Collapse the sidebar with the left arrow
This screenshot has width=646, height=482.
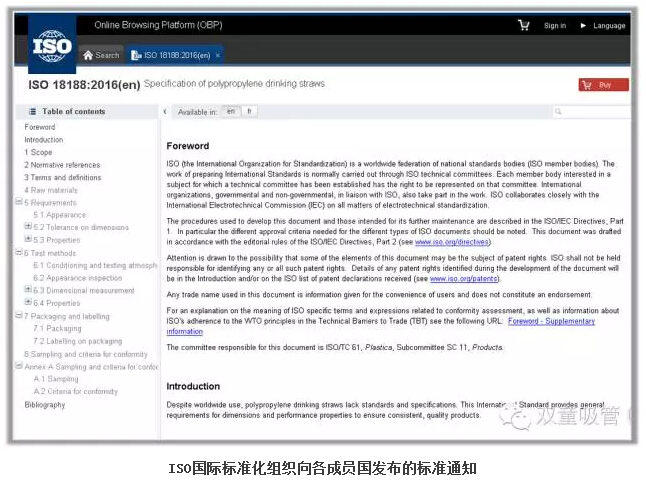[165, 111]
